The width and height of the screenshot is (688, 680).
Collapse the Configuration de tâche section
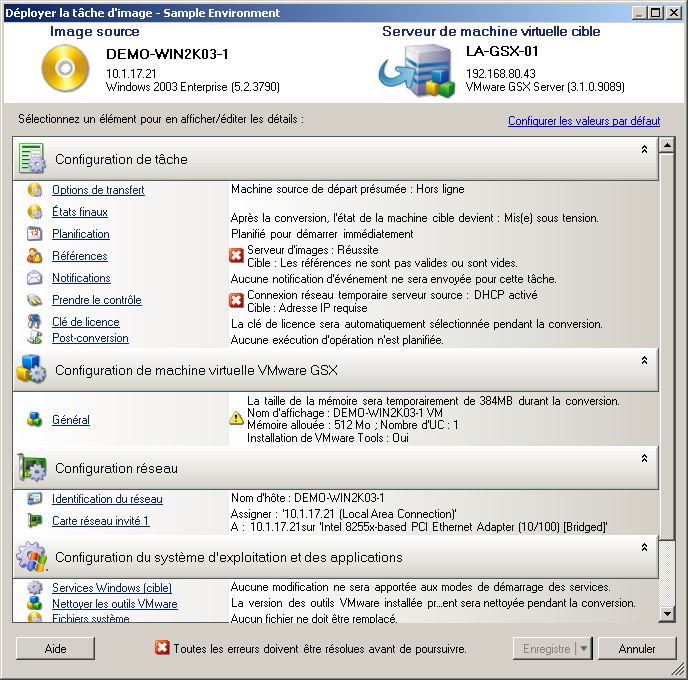644,149
